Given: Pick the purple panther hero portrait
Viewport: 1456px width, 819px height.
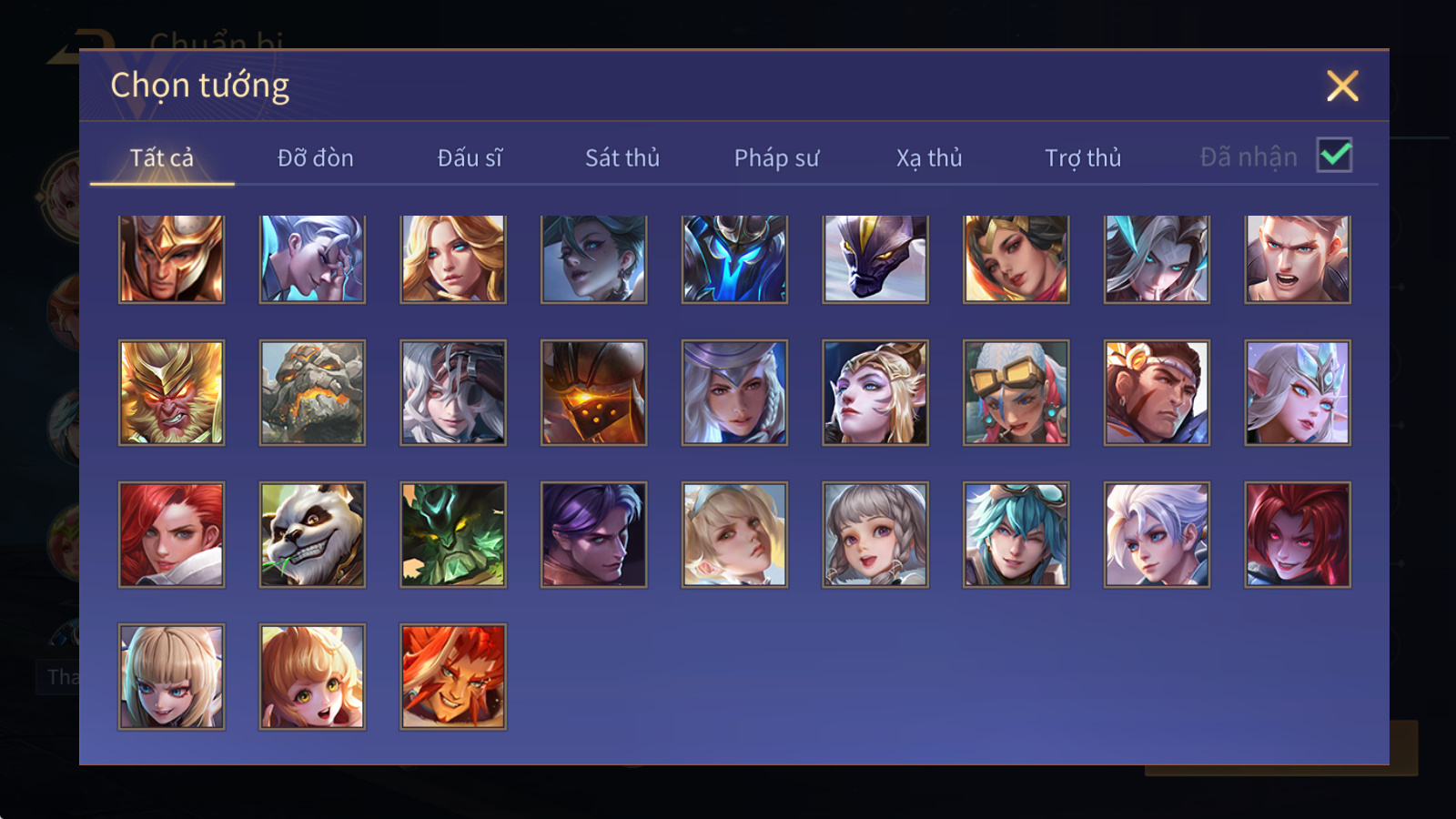Looking at the screenshot, I should point(875,258).
